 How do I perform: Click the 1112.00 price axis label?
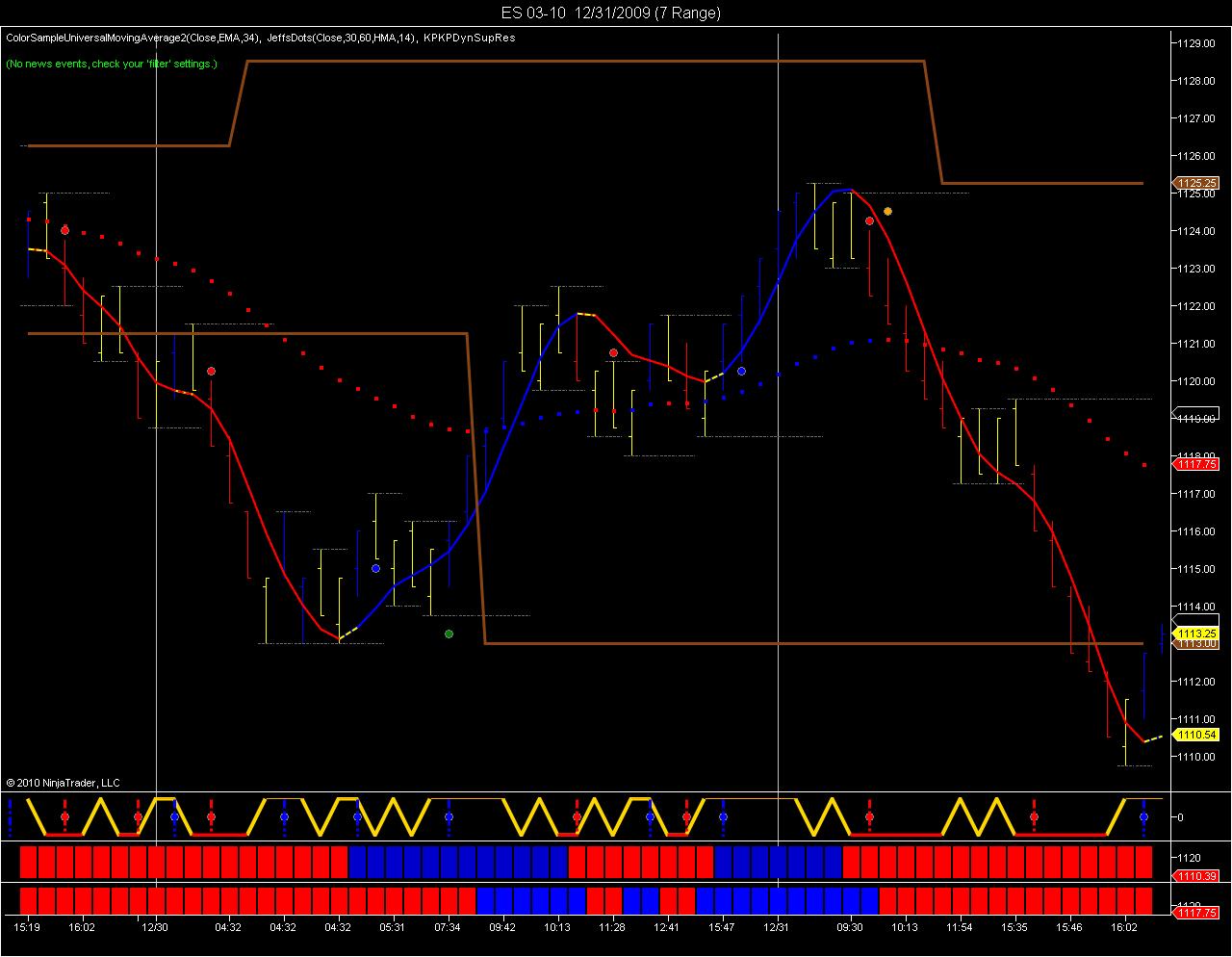pyautogui.click(x=1197, y=682)
